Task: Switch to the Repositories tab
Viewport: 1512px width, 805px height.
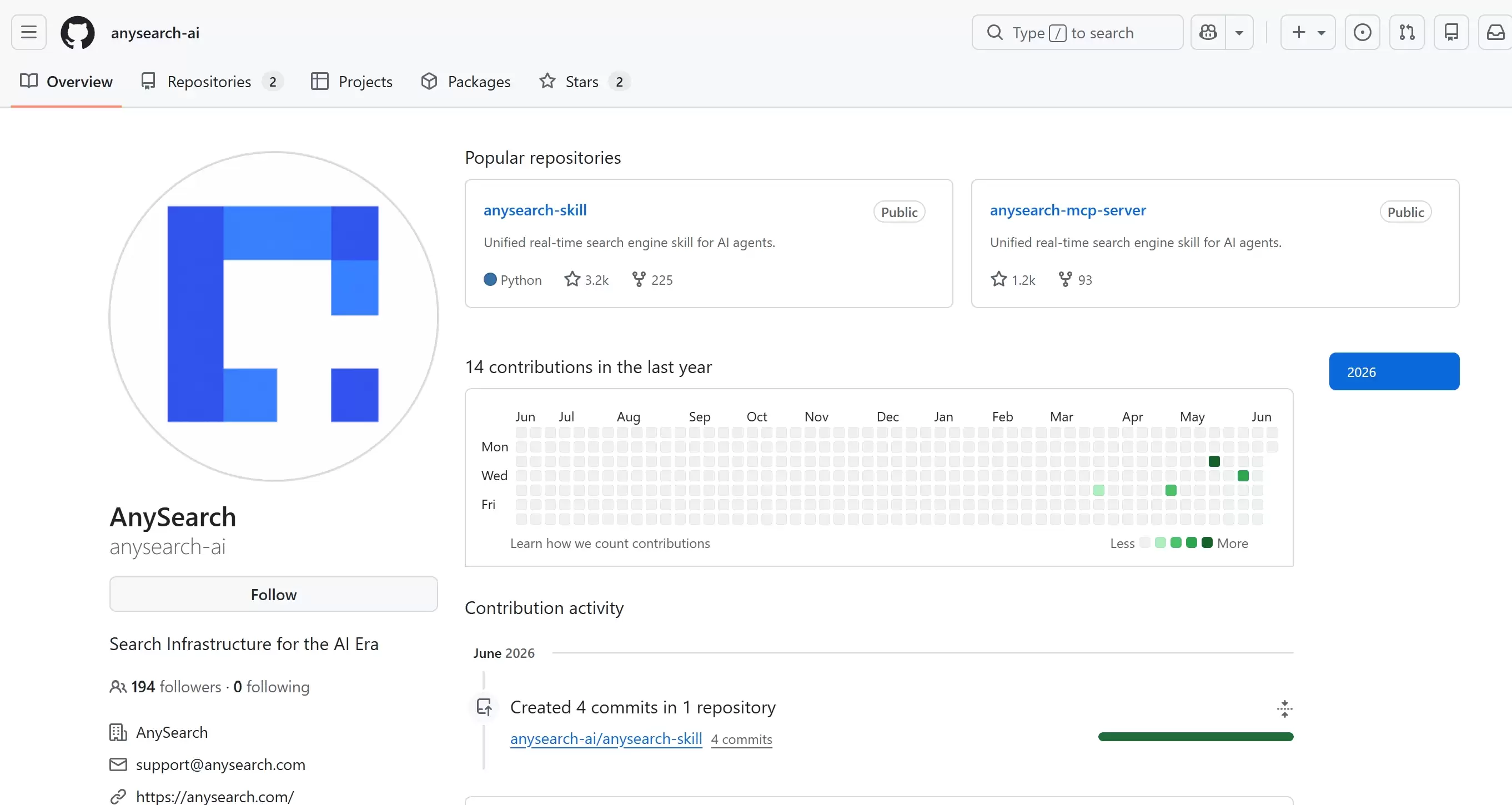Action: click(x=212, y=82)
